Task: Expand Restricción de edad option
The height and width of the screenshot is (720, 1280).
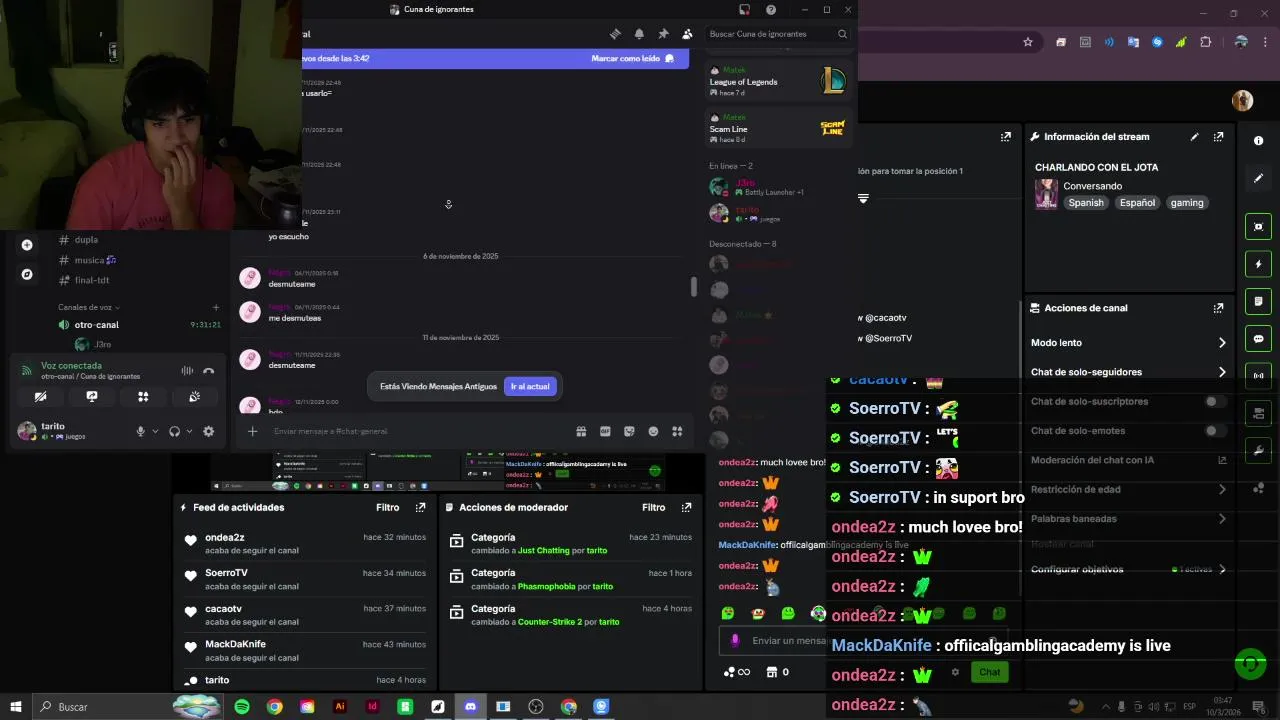Action: pyautogui.click(x=1128, y=490)
